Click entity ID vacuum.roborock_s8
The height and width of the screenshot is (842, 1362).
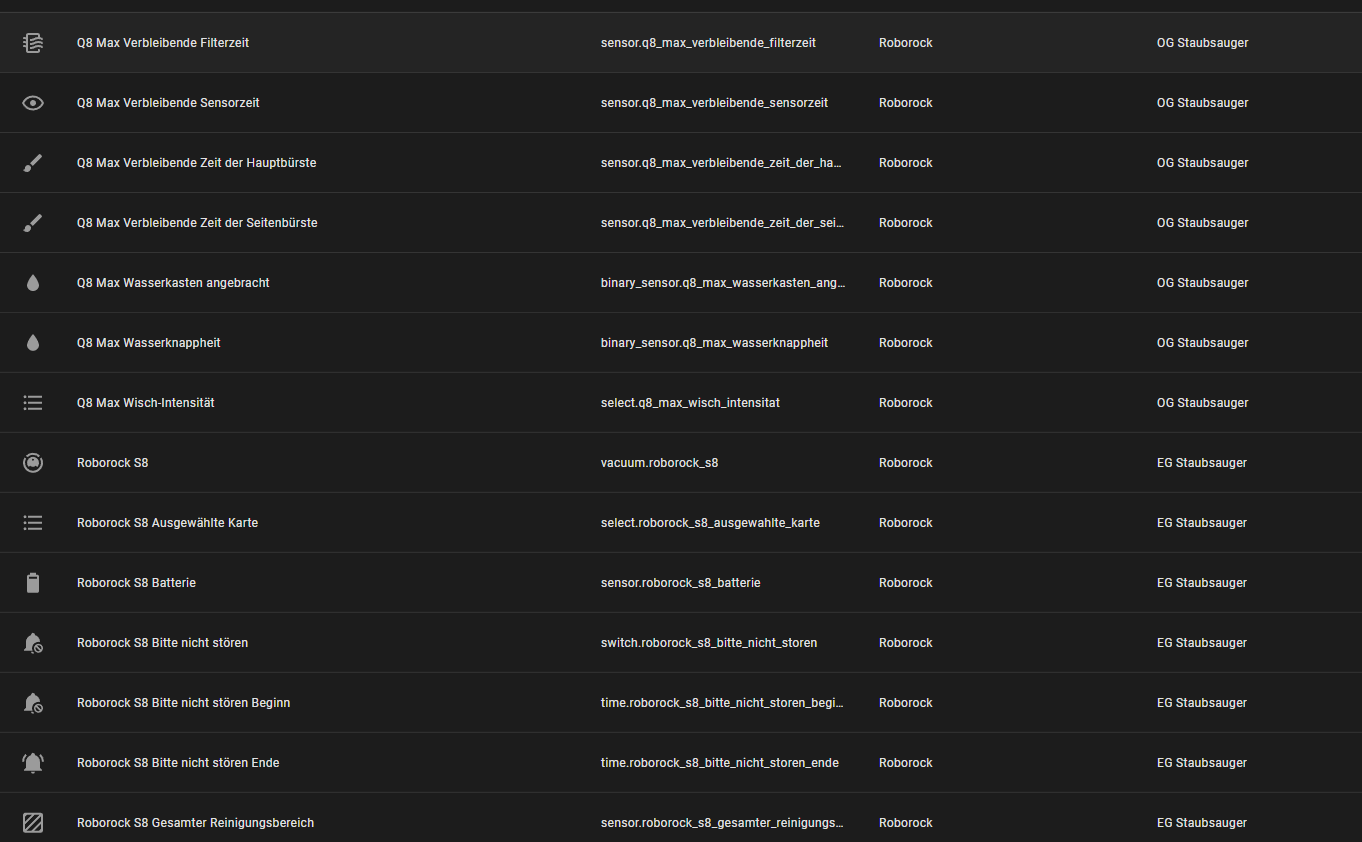pyautogui.click(x=660, y=463)
